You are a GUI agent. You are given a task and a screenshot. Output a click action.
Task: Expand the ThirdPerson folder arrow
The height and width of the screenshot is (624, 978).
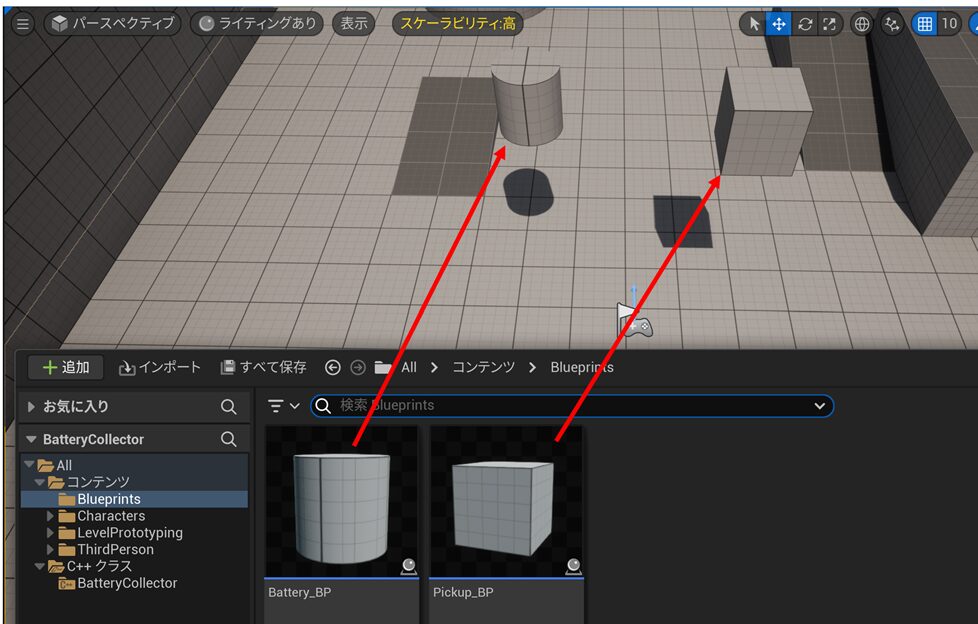[51, 550]
